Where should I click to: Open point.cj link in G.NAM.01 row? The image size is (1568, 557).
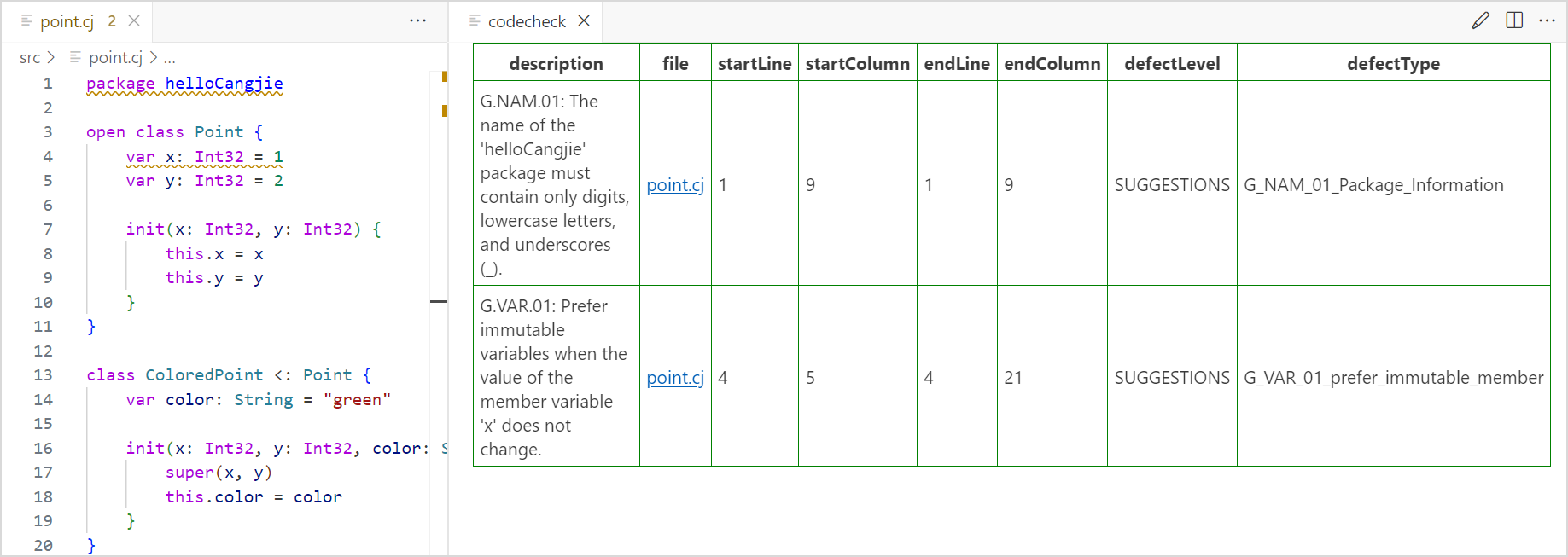pyautogui.click(x=675, y=185)
